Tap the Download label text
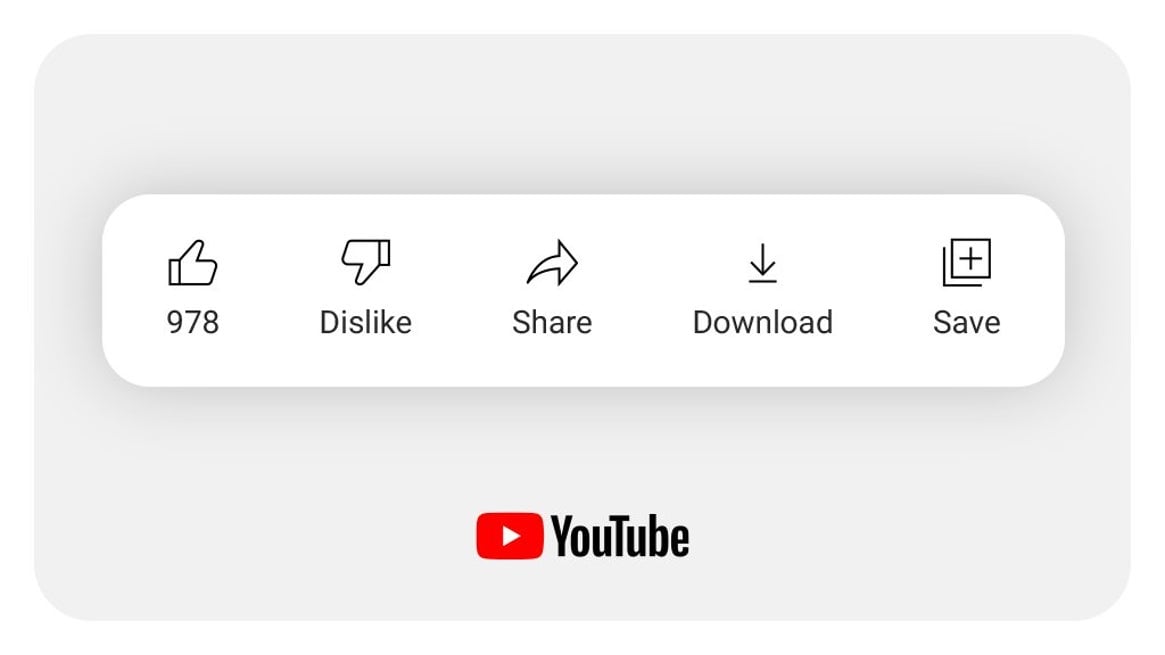The image size is (1165, 655). coord(762,322)
